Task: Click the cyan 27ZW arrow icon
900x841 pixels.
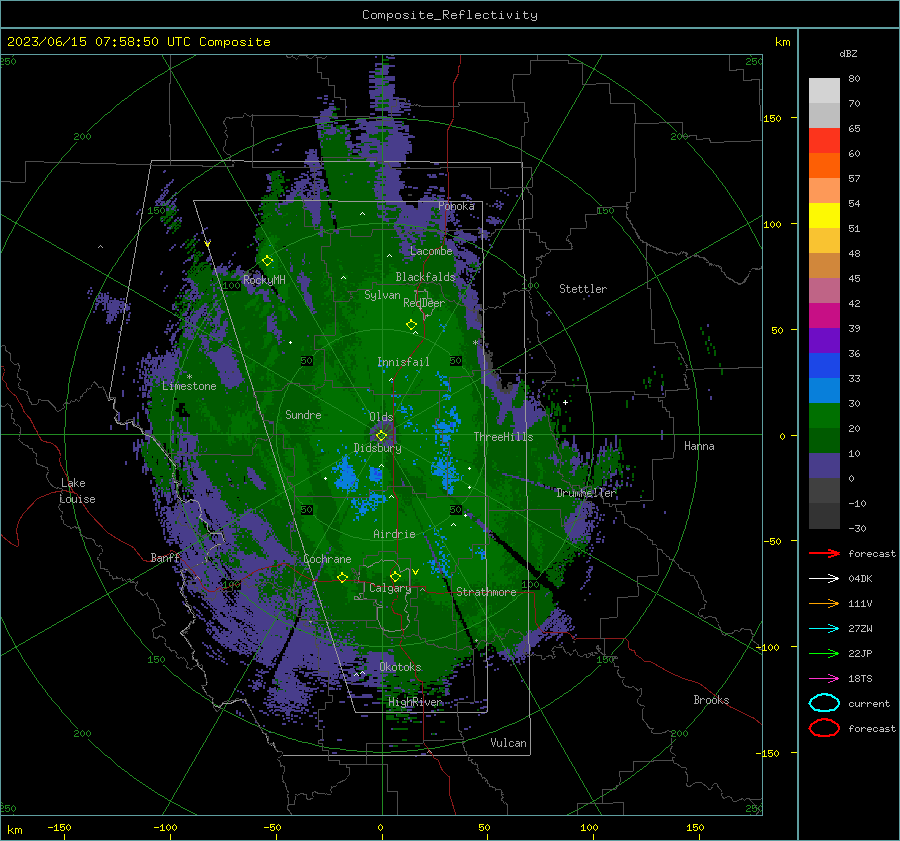Action: [x=824, y=629]
